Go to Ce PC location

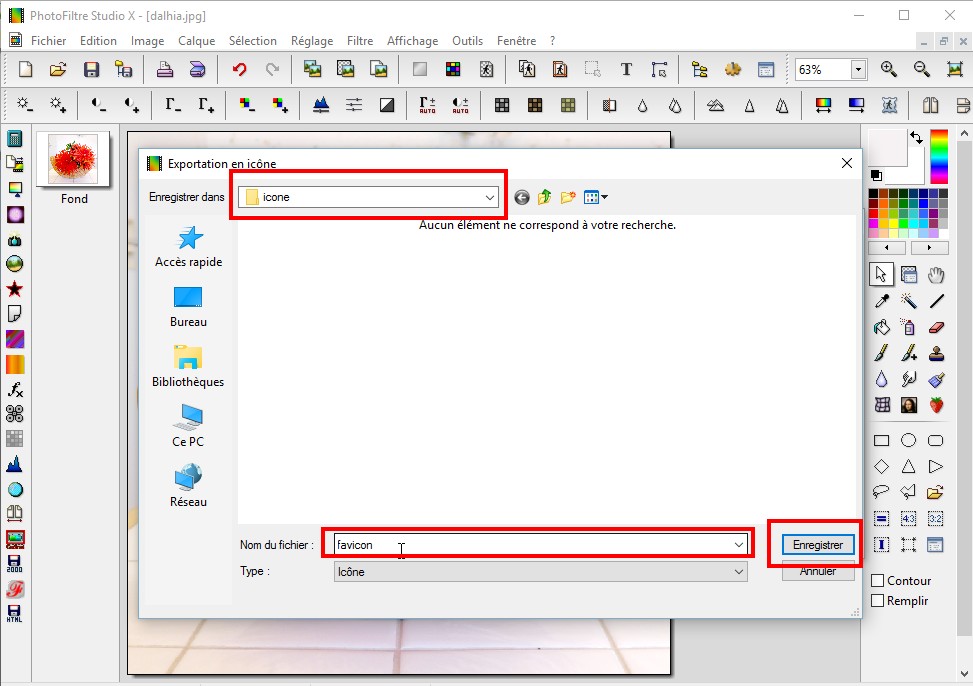[x=189, y=426]
